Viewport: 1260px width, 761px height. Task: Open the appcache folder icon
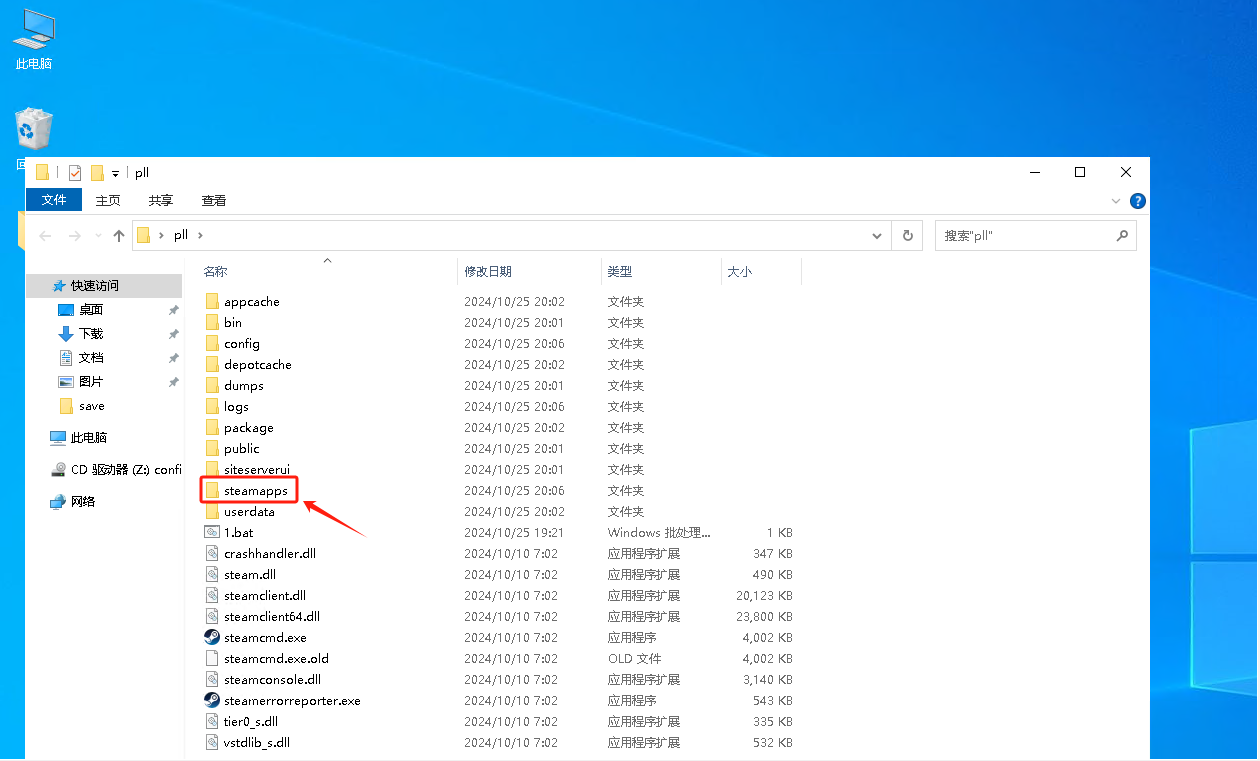pyautogui.click(x=211, y=301)
